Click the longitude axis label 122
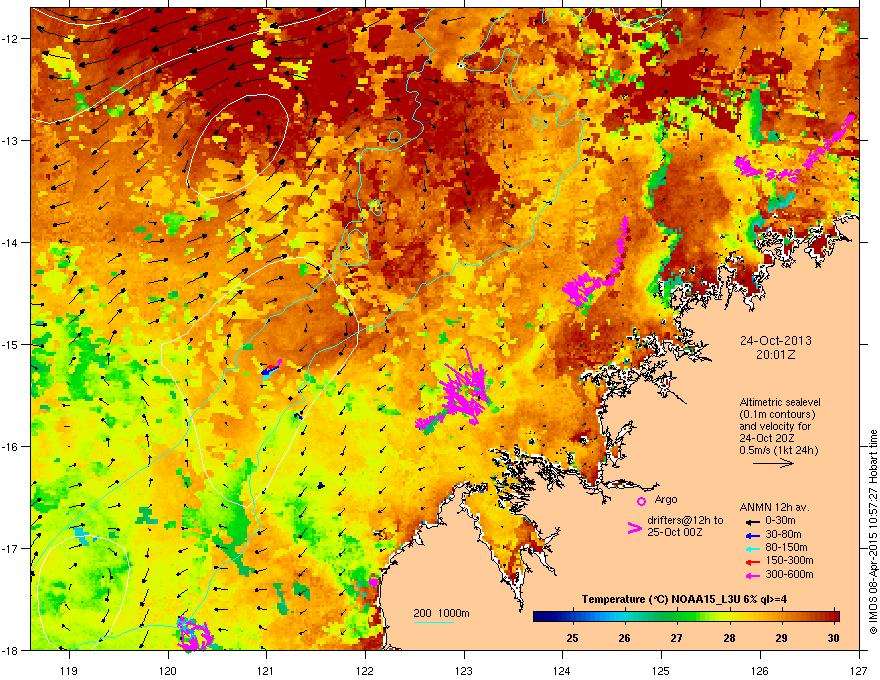 tap(365, 670)
